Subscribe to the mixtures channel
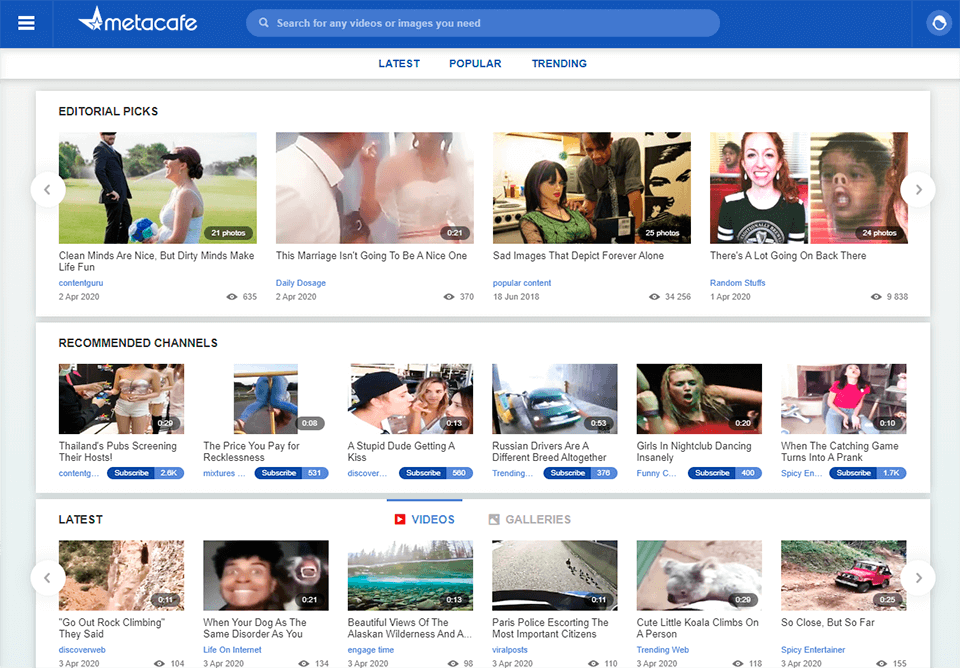The image size is (960, 668). tap(279, 473)
